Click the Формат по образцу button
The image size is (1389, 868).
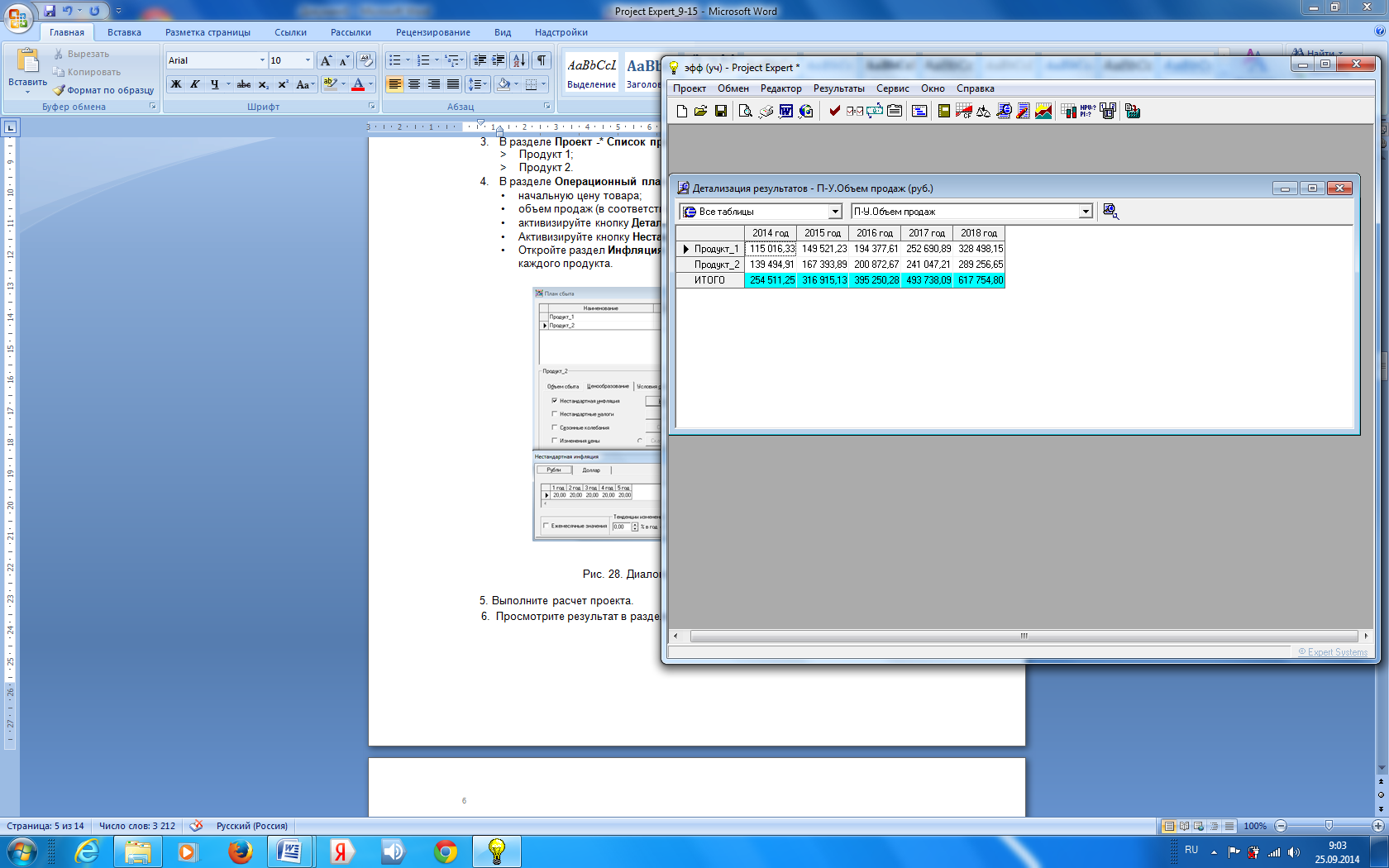pos(103,90)
